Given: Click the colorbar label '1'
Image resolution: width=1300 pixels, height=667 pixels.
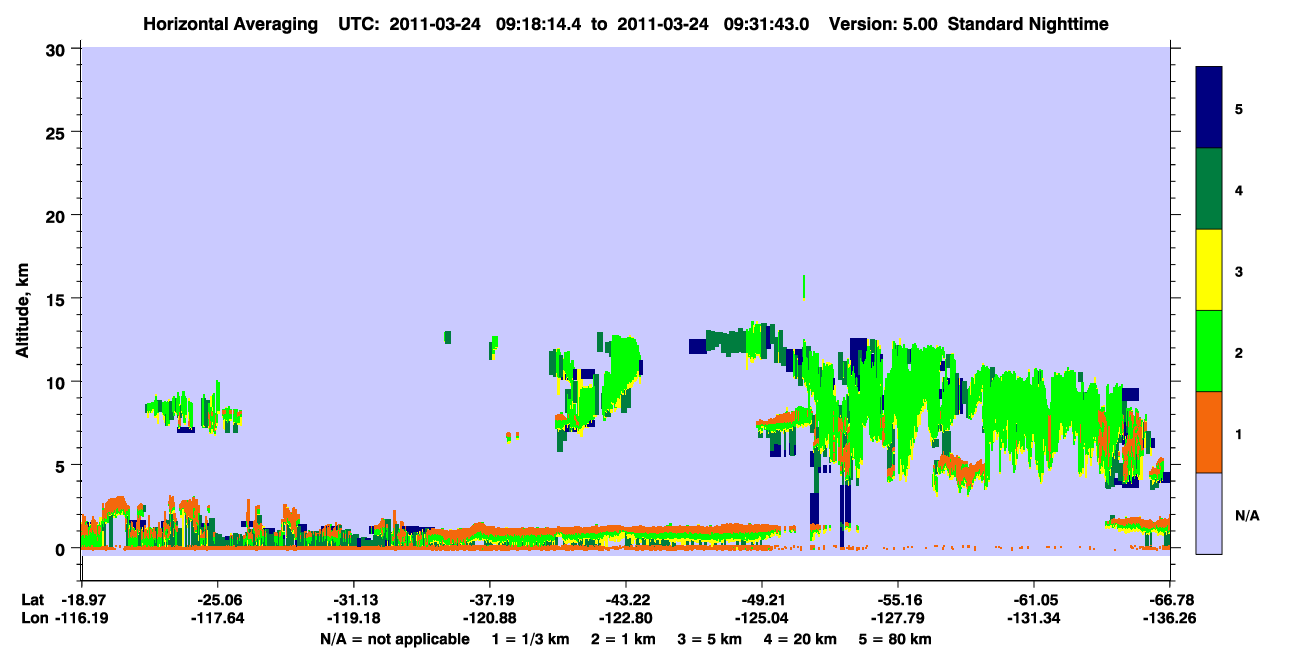Looking at the screenshot, I should click(x=1239, y=433).
